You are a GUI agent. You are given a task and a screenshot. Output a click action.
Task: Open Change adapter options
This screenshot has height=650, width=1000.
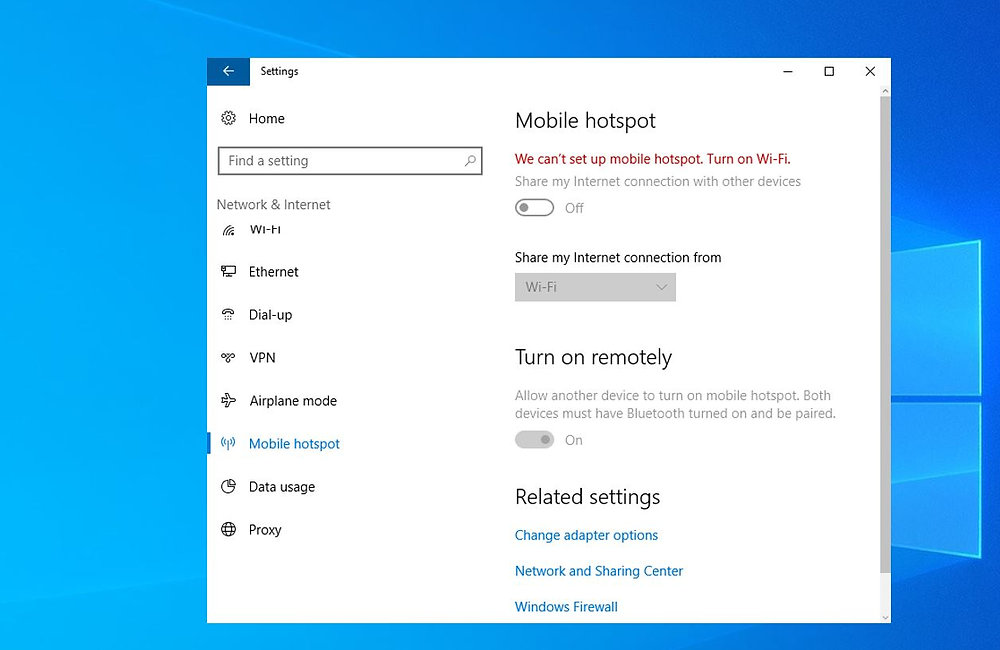pos(586,535)
